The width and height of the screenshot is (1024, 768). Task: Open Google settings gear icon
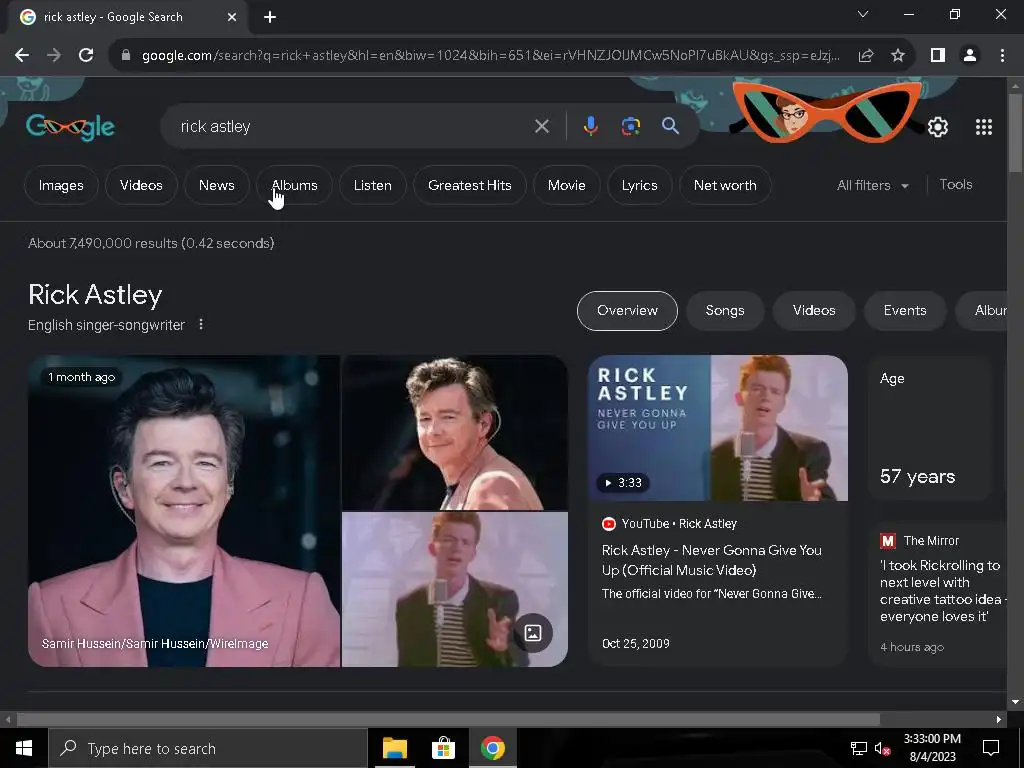tap(938, 127)
